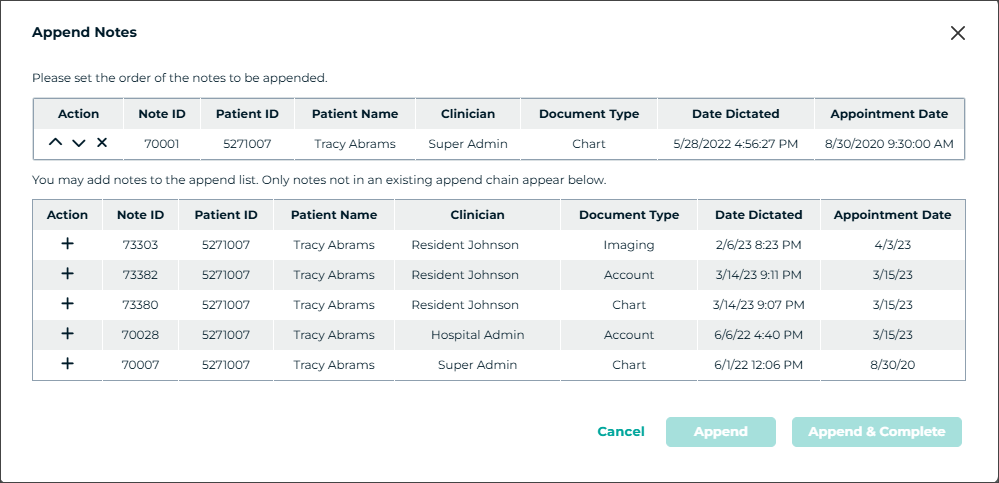Select the Hospital Admin clinician cell
This screenshot has width=999, height=483.
pos(477,334)
